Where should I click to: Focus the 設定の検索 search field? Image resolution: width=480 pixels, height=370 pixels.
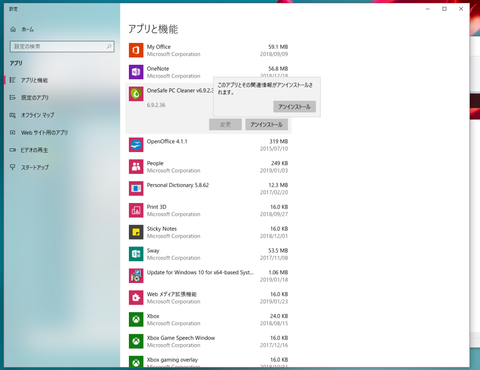pos(62,46)
